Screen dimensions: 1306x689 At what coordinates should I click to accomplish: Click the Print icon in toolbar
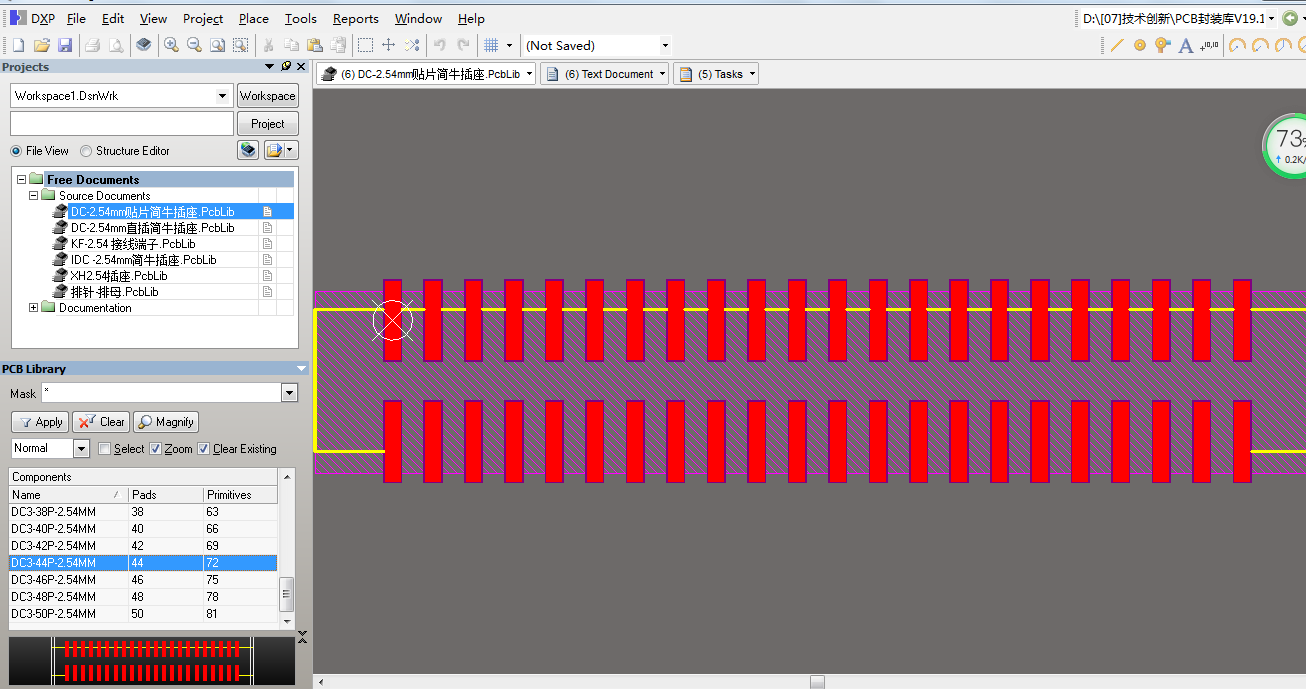[x=92, y=45]
